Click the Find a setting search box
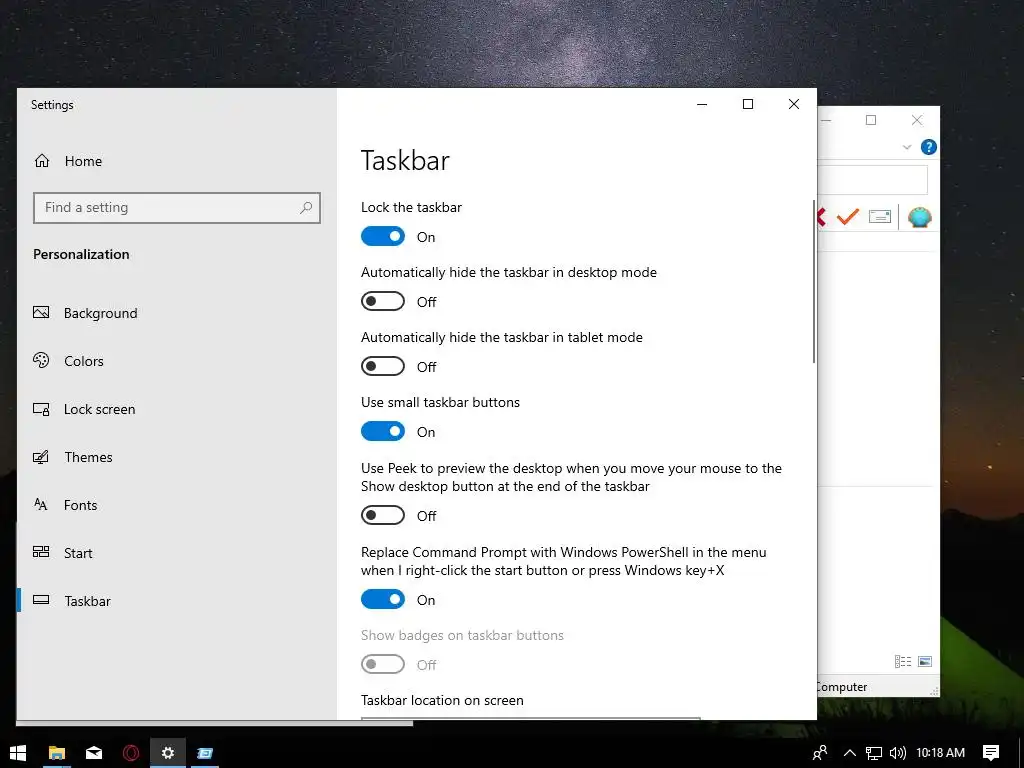The height and width of the screenshot is (768, 1024). tap(176, 208)
